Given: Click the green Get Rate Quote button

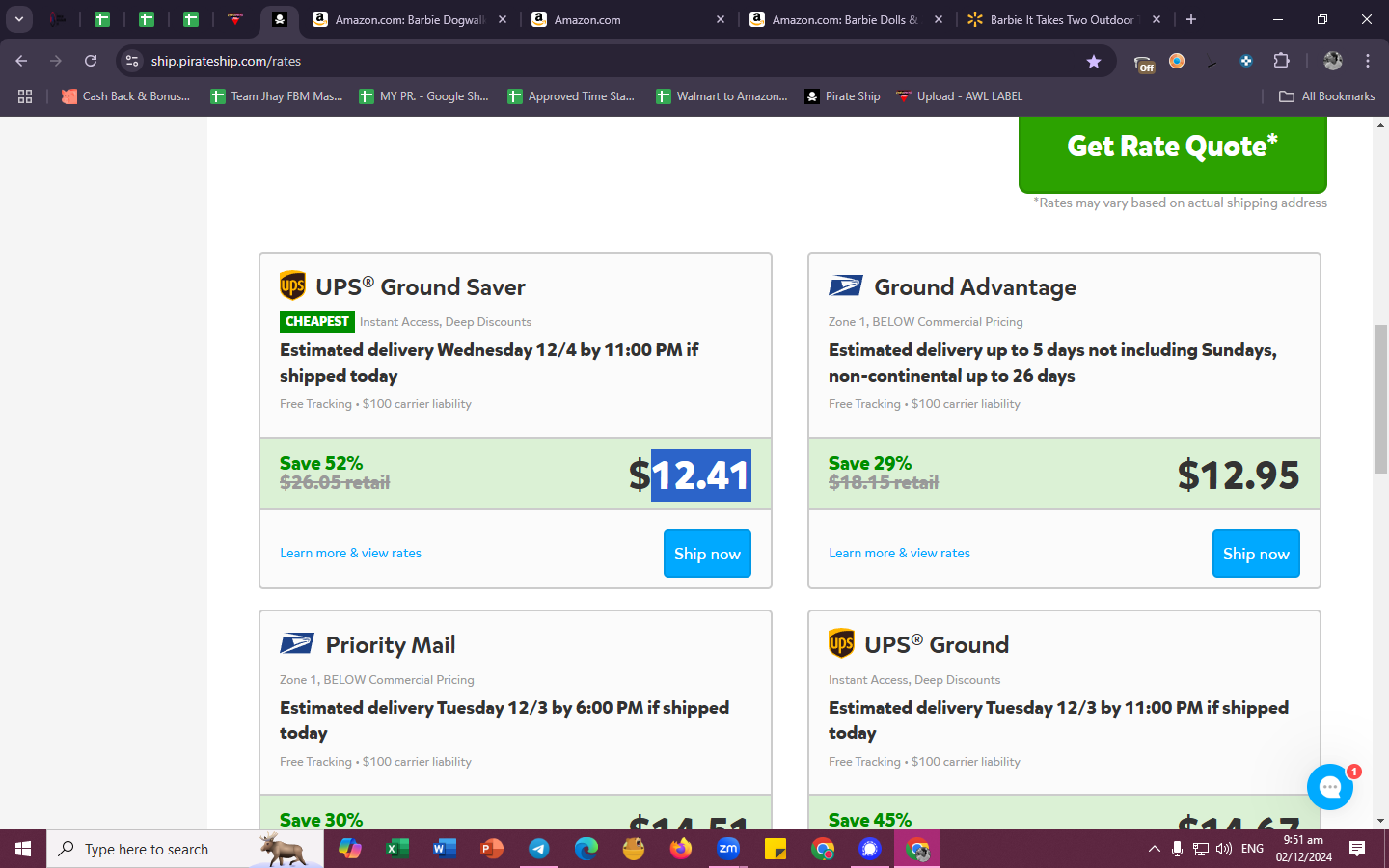Looking at the screenshot, I should 1173,153.
